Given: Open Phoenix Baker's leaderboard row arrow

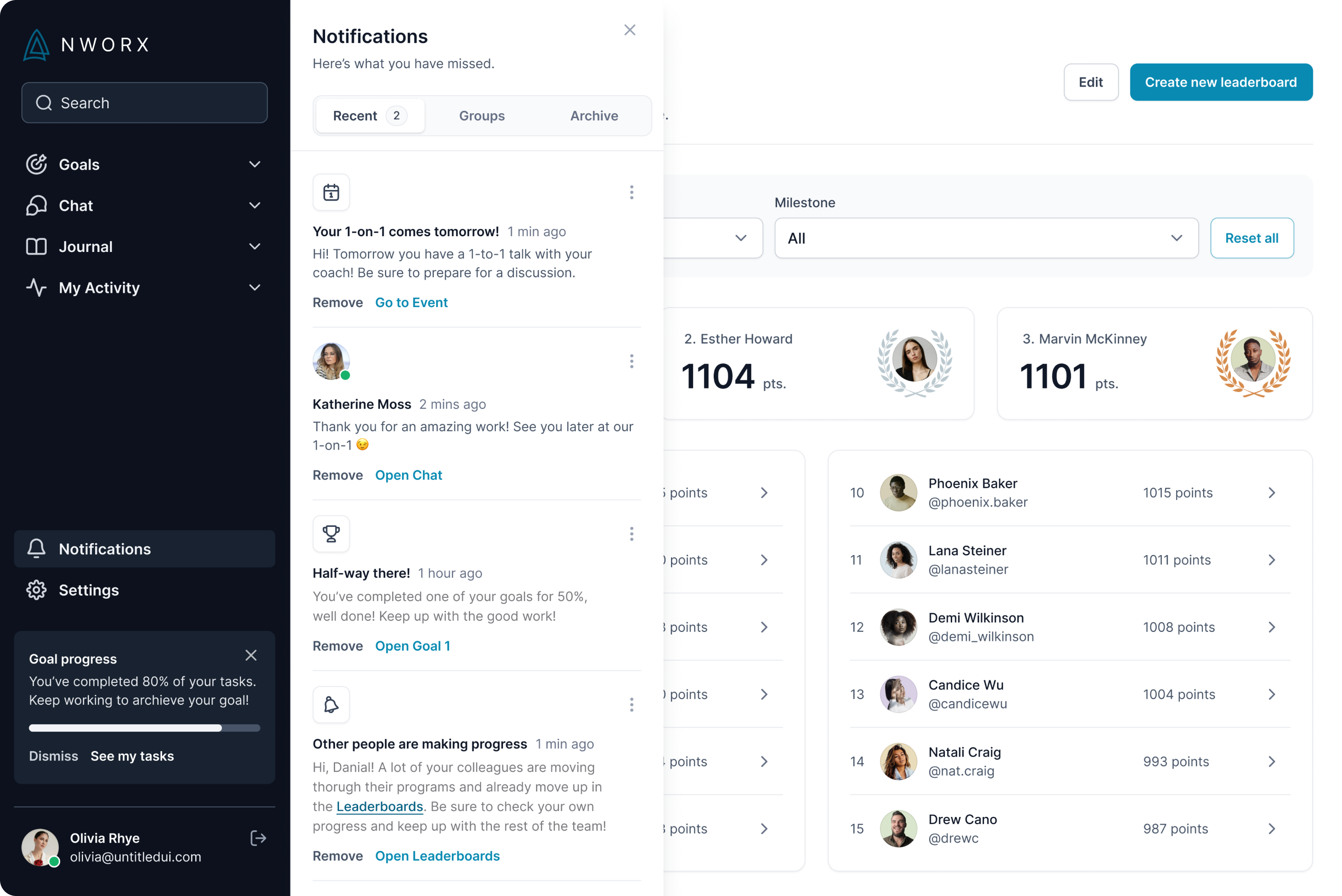Looking at the screenshot, I should tap(1272, 493).
